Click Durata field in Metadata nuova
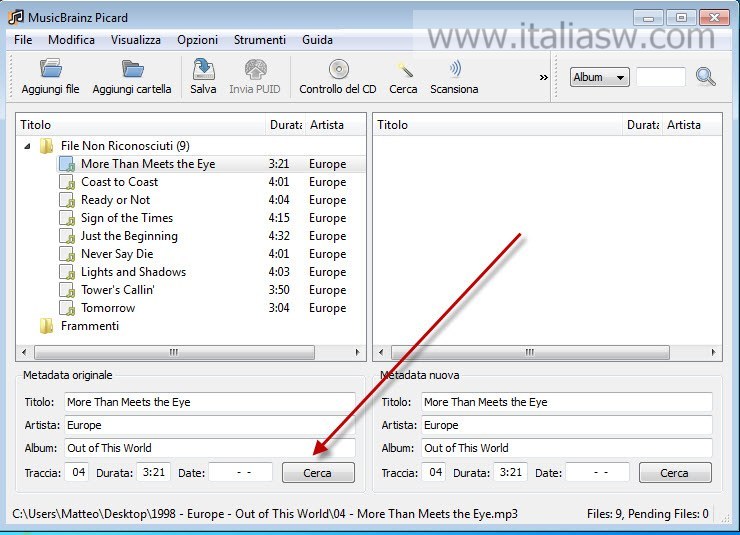 tap(511, 472)
